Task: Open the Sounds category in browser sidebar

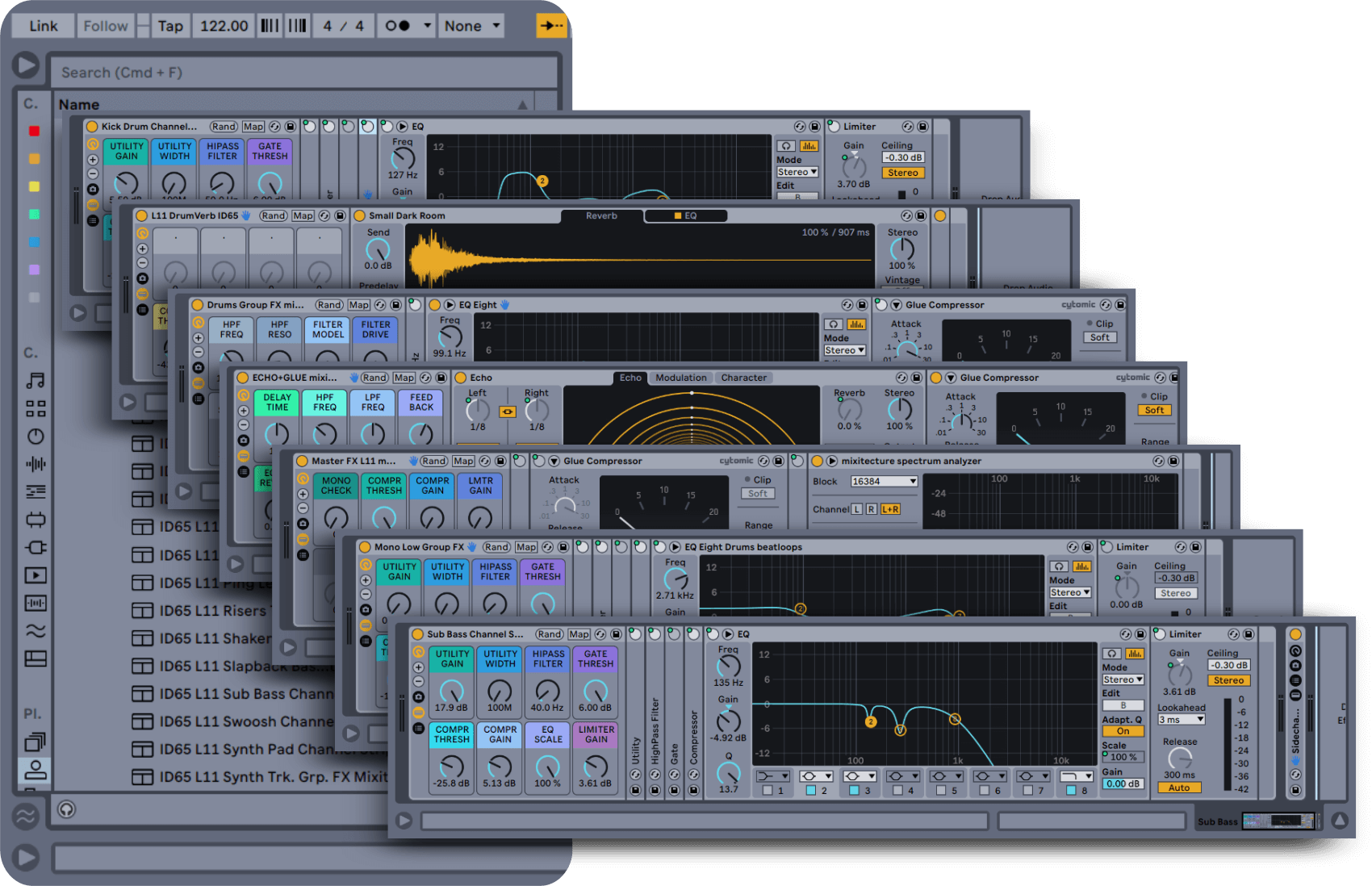Action: coord(36,380)
